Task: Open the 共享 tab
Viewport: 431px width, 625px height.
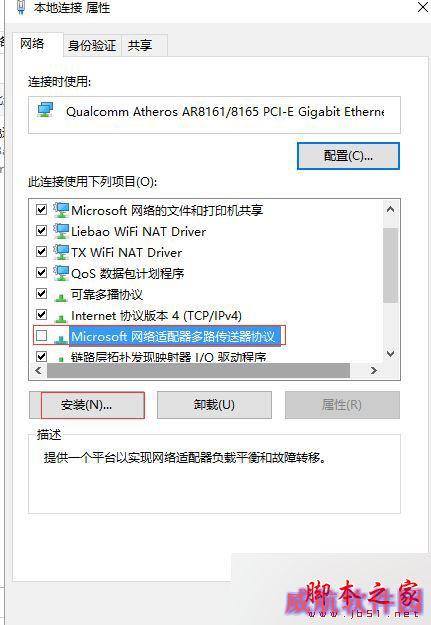Action: click(x=140, y=45)
